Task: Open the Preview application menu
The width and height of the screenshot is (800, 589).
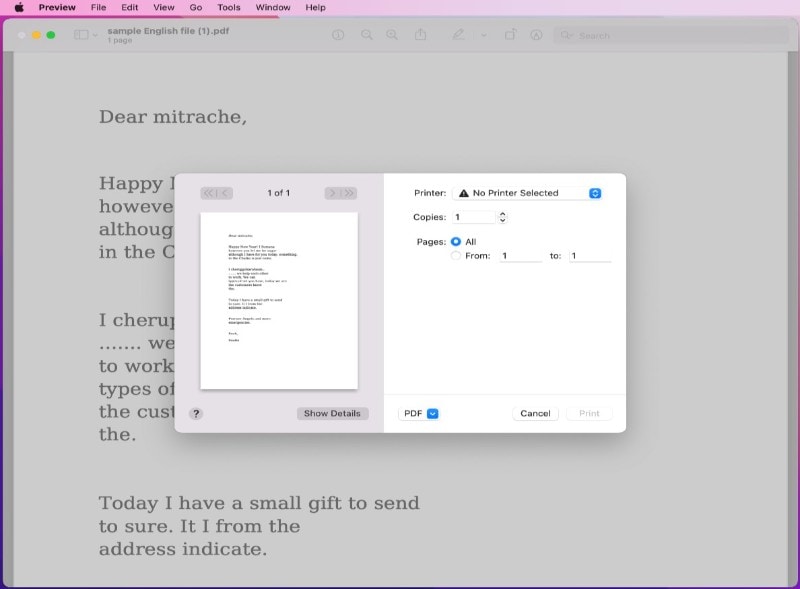Action: pyautogui.click(x=57, y=7)
